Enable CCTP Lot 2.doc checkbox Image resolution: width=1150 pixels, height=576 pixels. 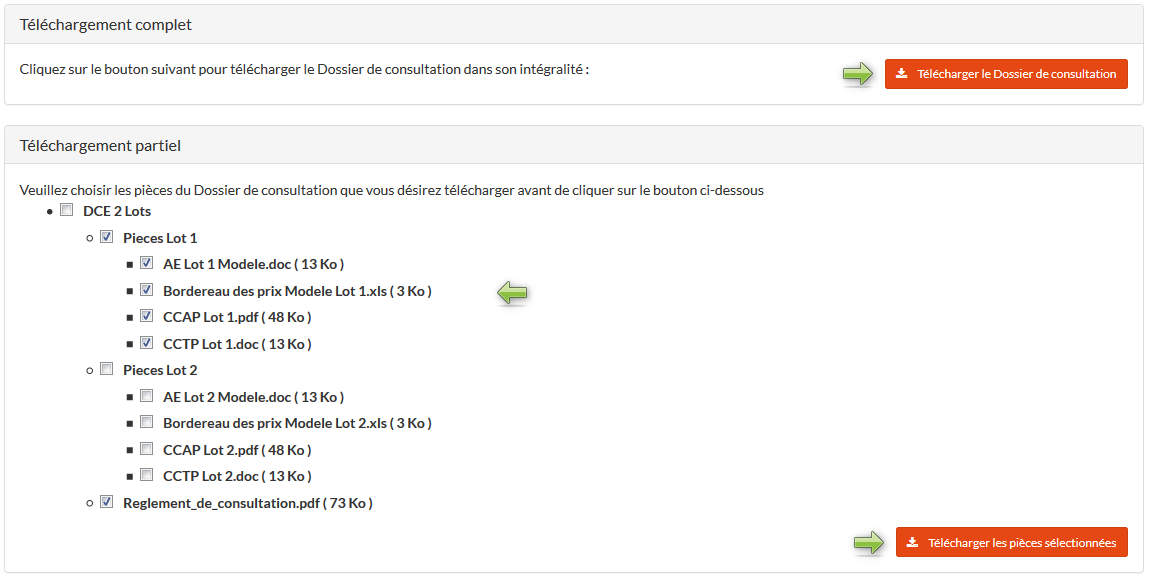147,476
